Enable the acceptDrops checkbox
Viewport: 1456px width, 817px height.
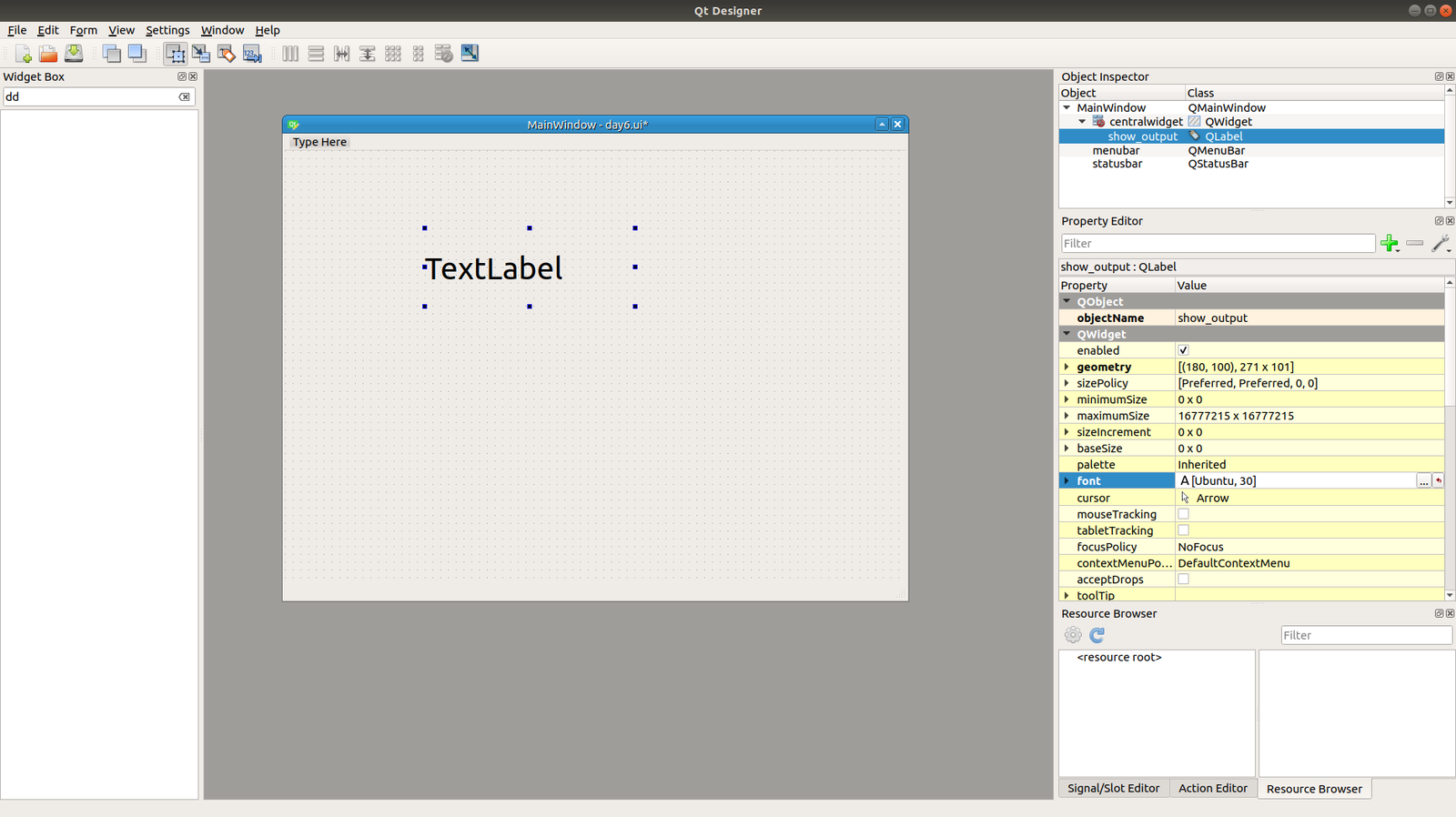coord(1183,580)
